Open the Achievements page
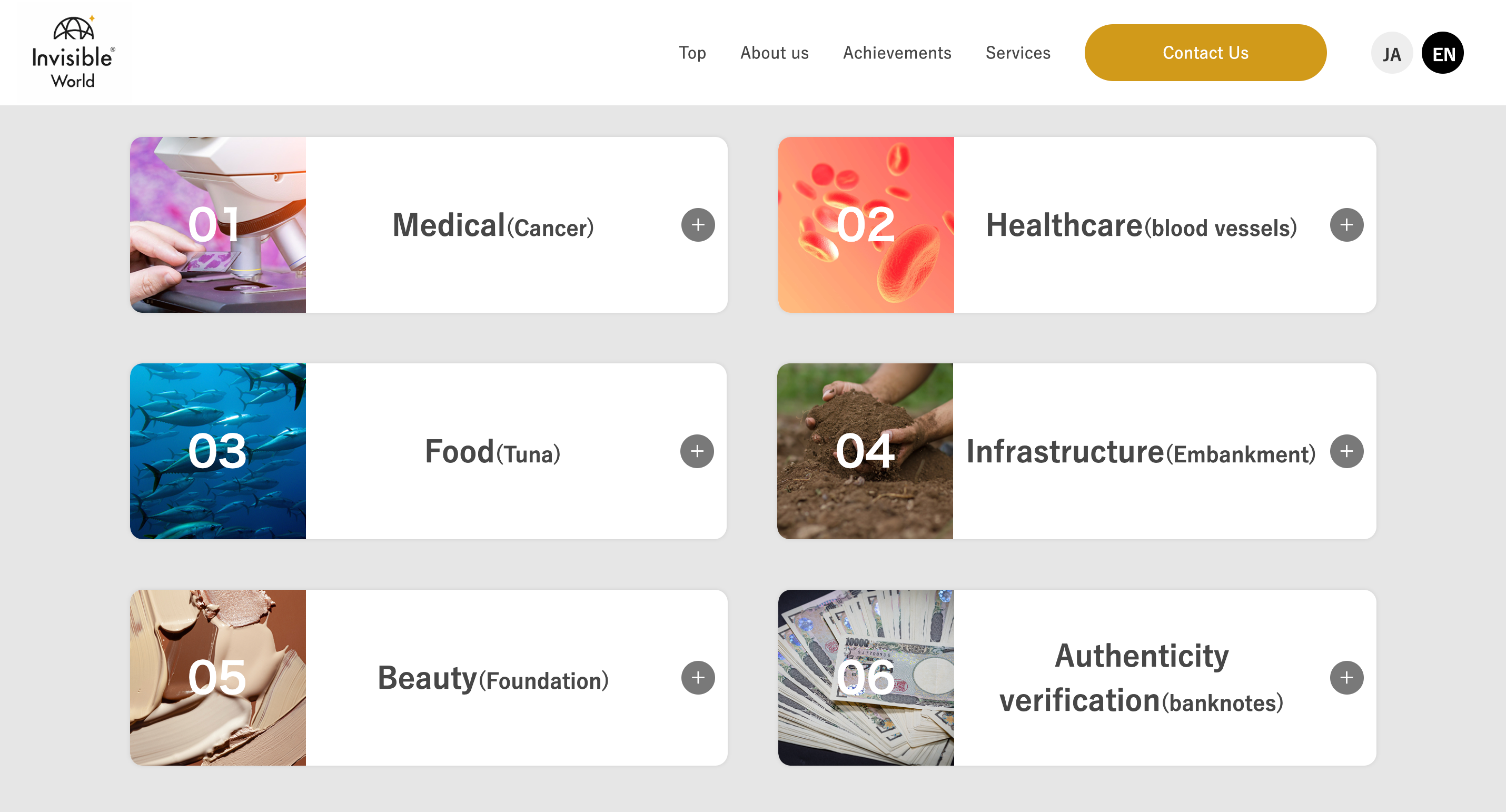Image resolution: width=1506 pixels, height=812 pixels. [x=896, y=53]
